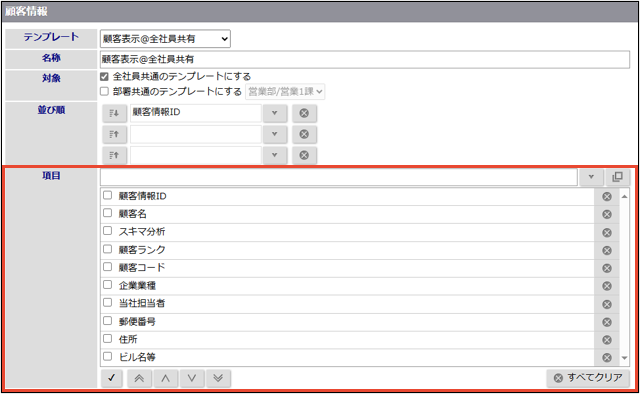Move selected items to top
The height and width of the screenshot is (394, 640).
pyautogui.click(x=139, y=378)
